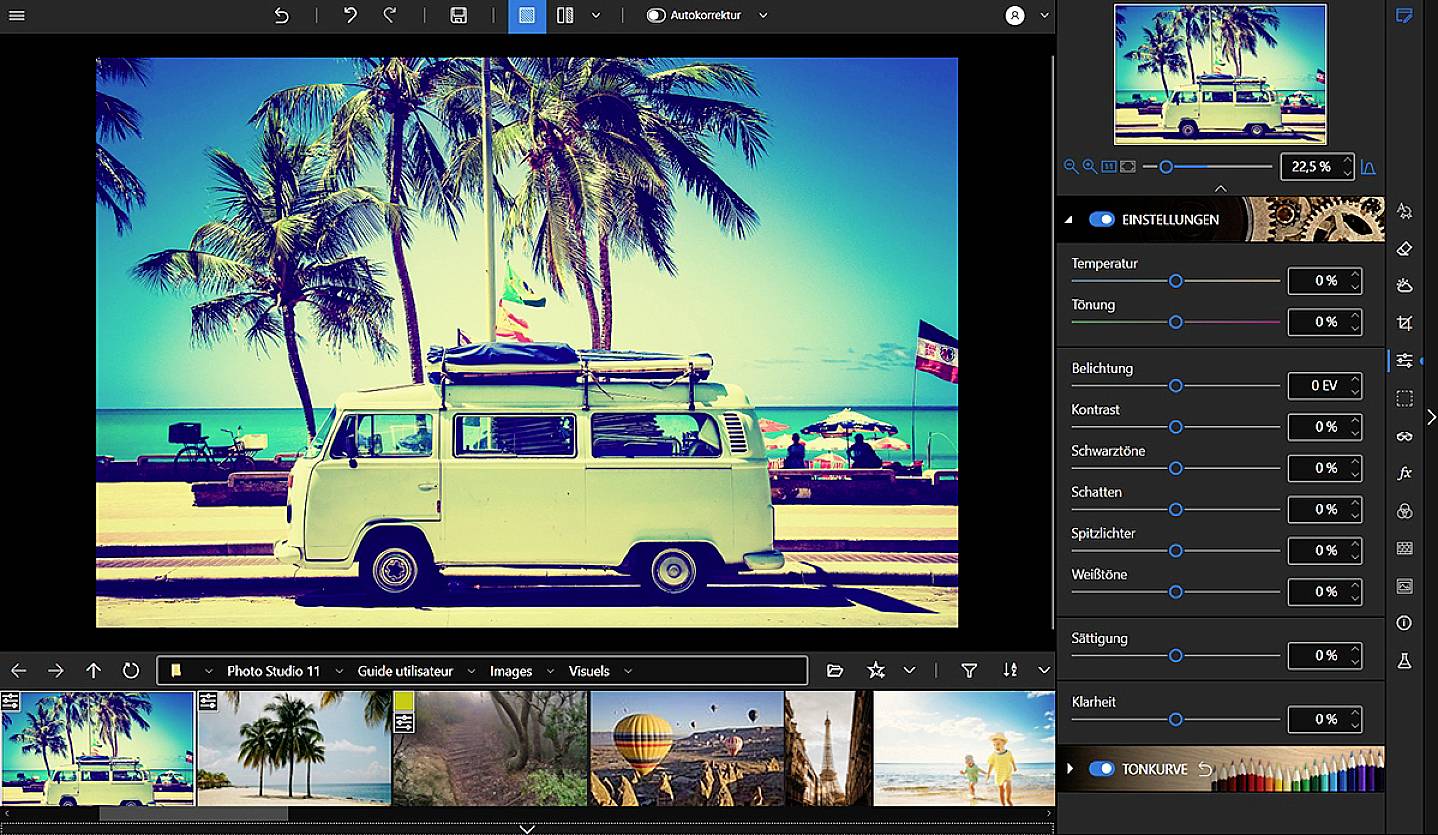Click the refresh folder icon
The image size is (1438, 835).
(131, 671)
